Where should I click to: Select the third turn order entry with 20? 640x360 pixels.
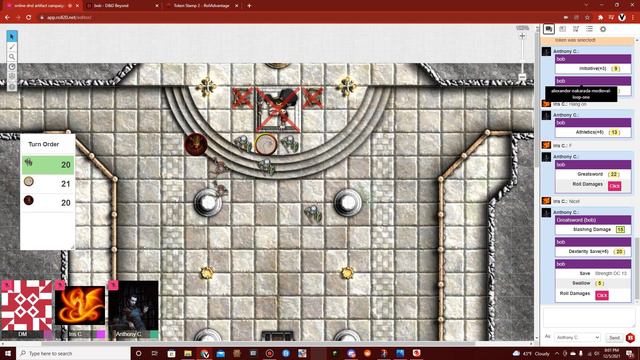48,202
